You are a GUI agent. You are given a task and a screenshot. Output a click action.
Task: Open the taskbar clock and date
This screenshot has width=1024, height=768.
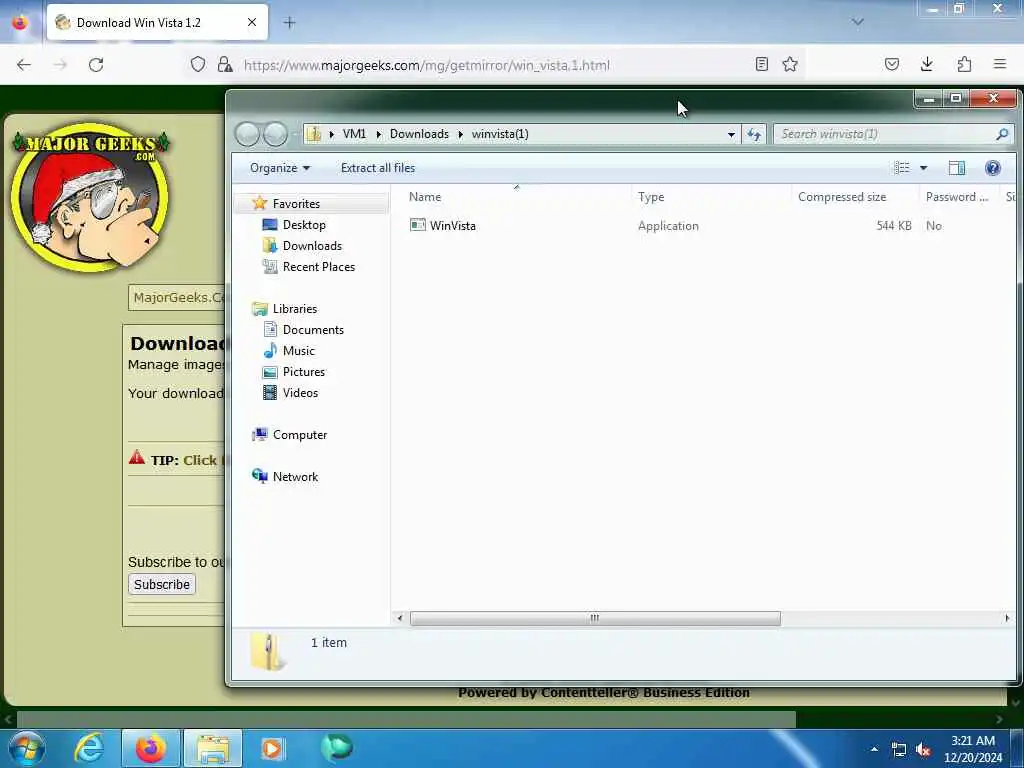(972, 749)
